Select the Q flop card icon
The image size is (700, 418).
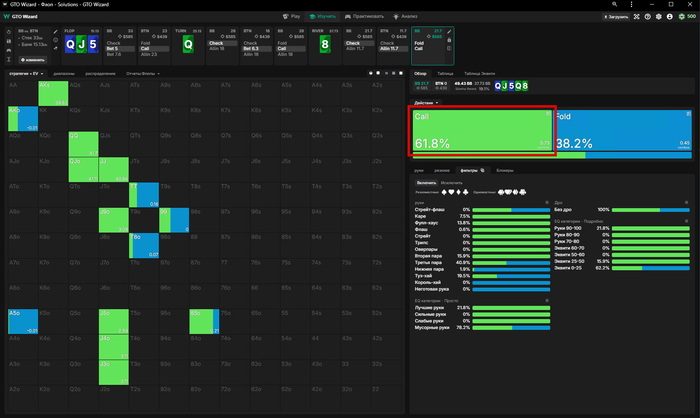pos(71,43)
